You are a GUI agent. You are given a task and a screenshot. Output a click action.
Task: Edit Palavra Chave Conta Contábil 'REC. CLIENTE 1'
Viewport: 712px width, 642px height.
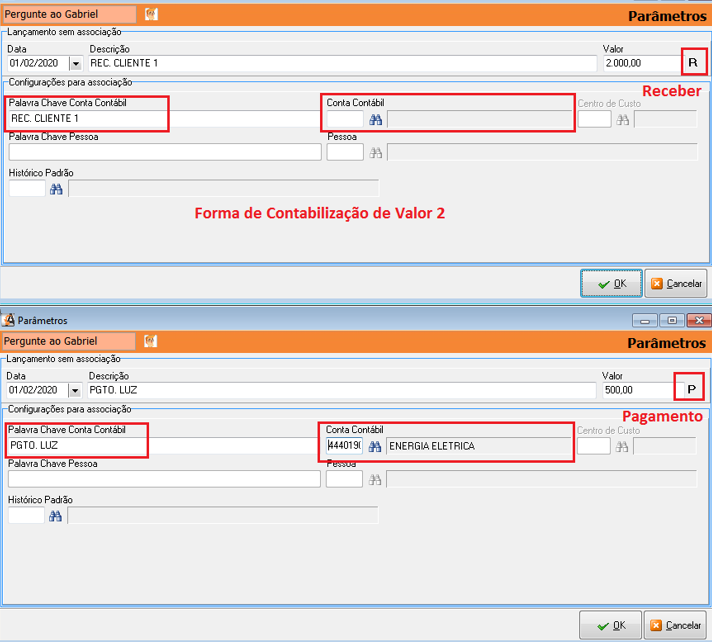click(x=165, y=119)
